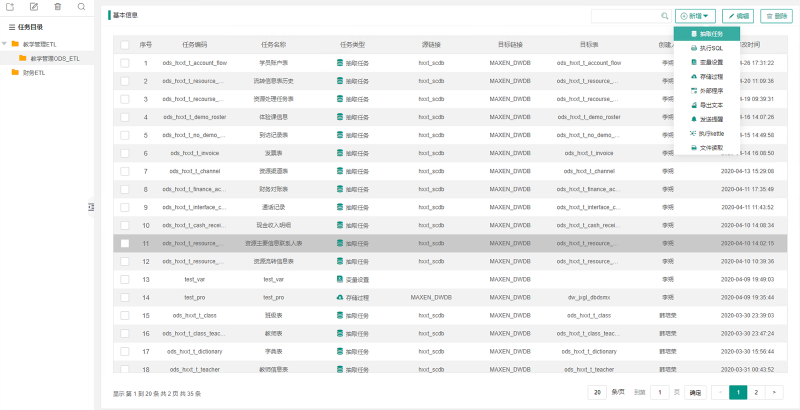Click task type icon in row 6 ods_hxxt_t_invoice
800x410 pixels.
(340, 153)
